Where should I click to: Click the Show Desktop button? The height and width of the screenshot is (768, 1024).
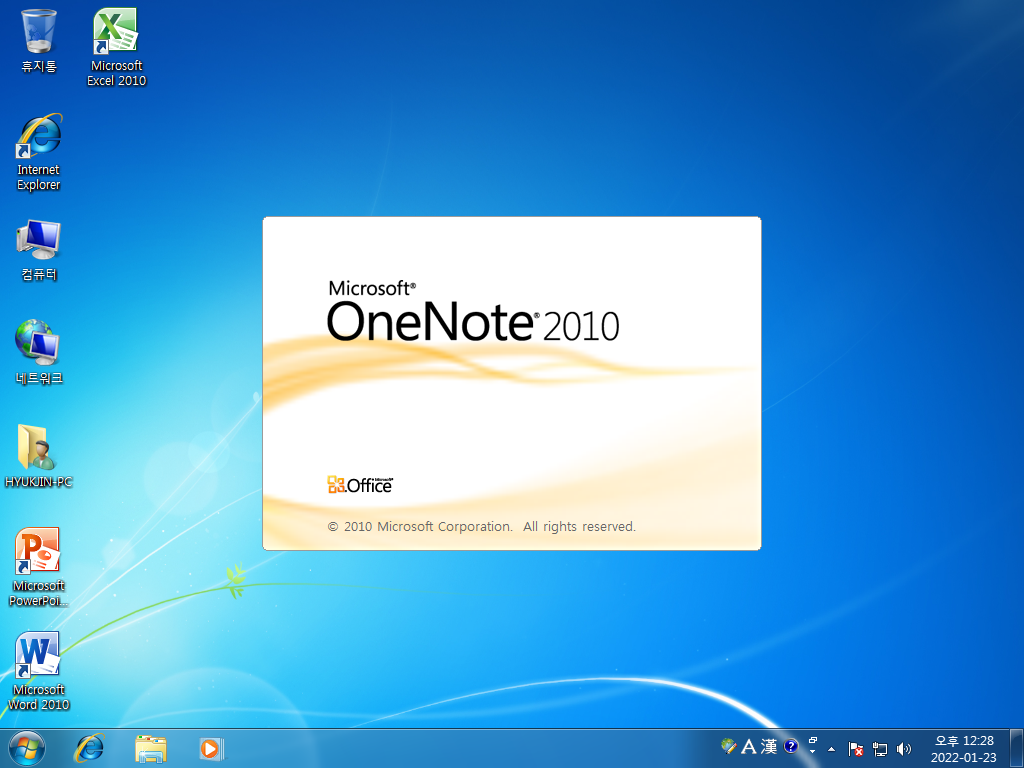pyautogui.click(x=1017, y=748)
